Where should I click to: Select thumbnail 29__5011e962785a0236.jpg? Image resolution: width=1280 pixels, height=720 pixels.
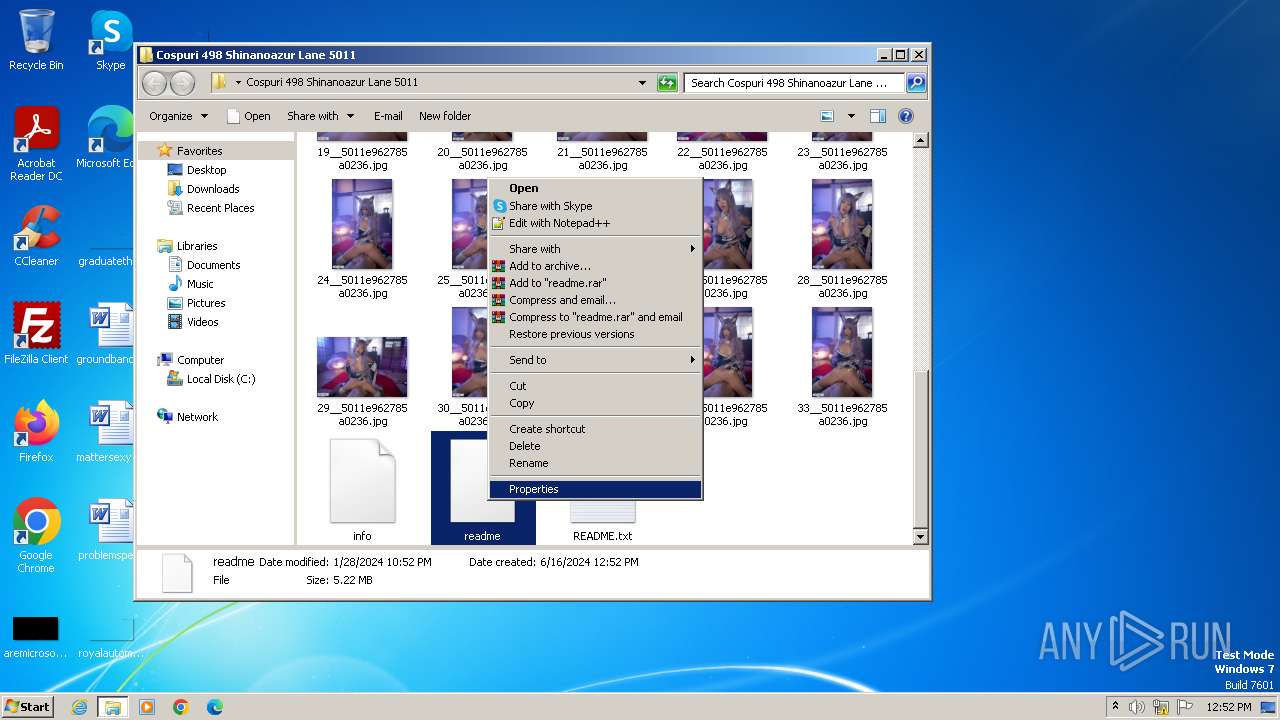362,368
